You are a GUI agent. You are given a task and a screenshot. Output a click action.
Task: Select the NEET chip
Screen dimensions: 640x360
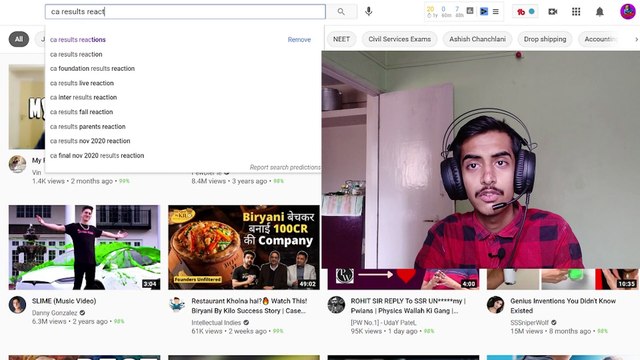[341, 39]
